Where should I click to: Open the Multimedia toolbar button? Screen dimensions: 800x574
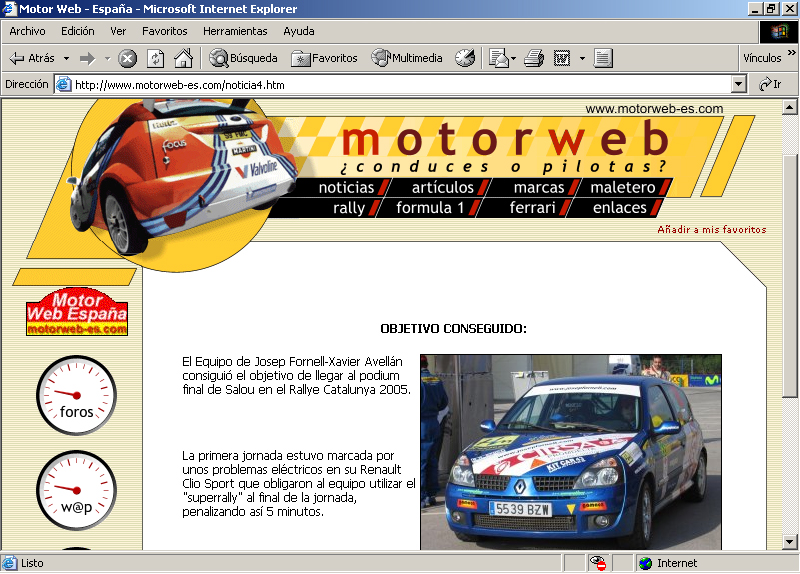click(x=407, y=58)
